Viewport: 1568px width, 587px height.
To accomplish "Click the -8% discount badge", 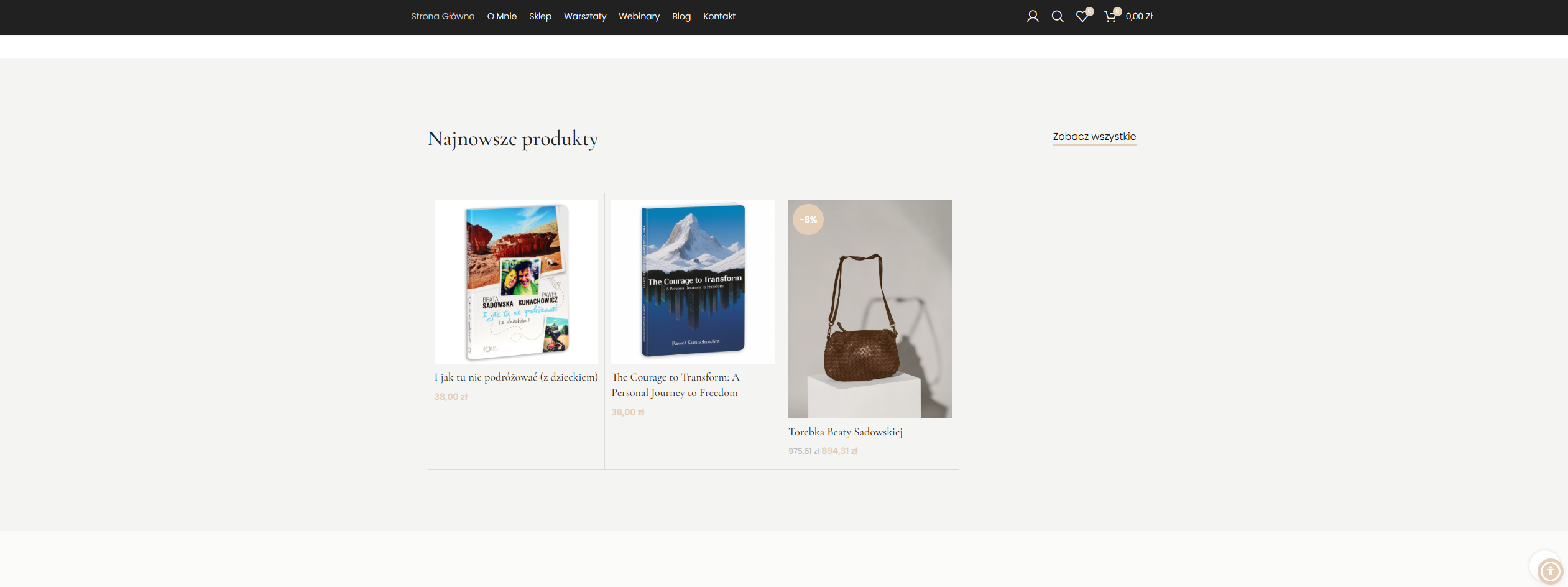I will point(808,220).
